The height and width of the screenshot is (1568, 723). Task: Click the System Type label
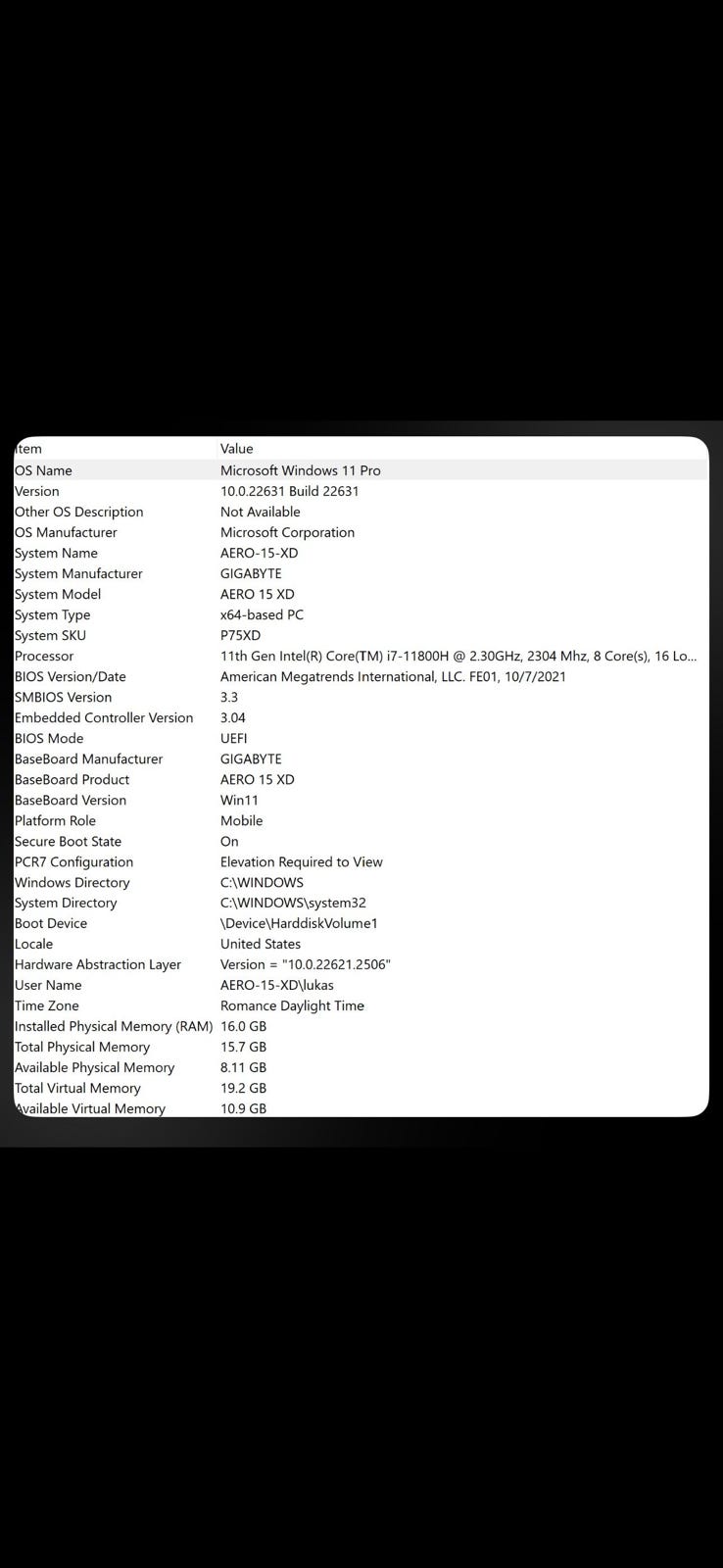pos(52,614)
